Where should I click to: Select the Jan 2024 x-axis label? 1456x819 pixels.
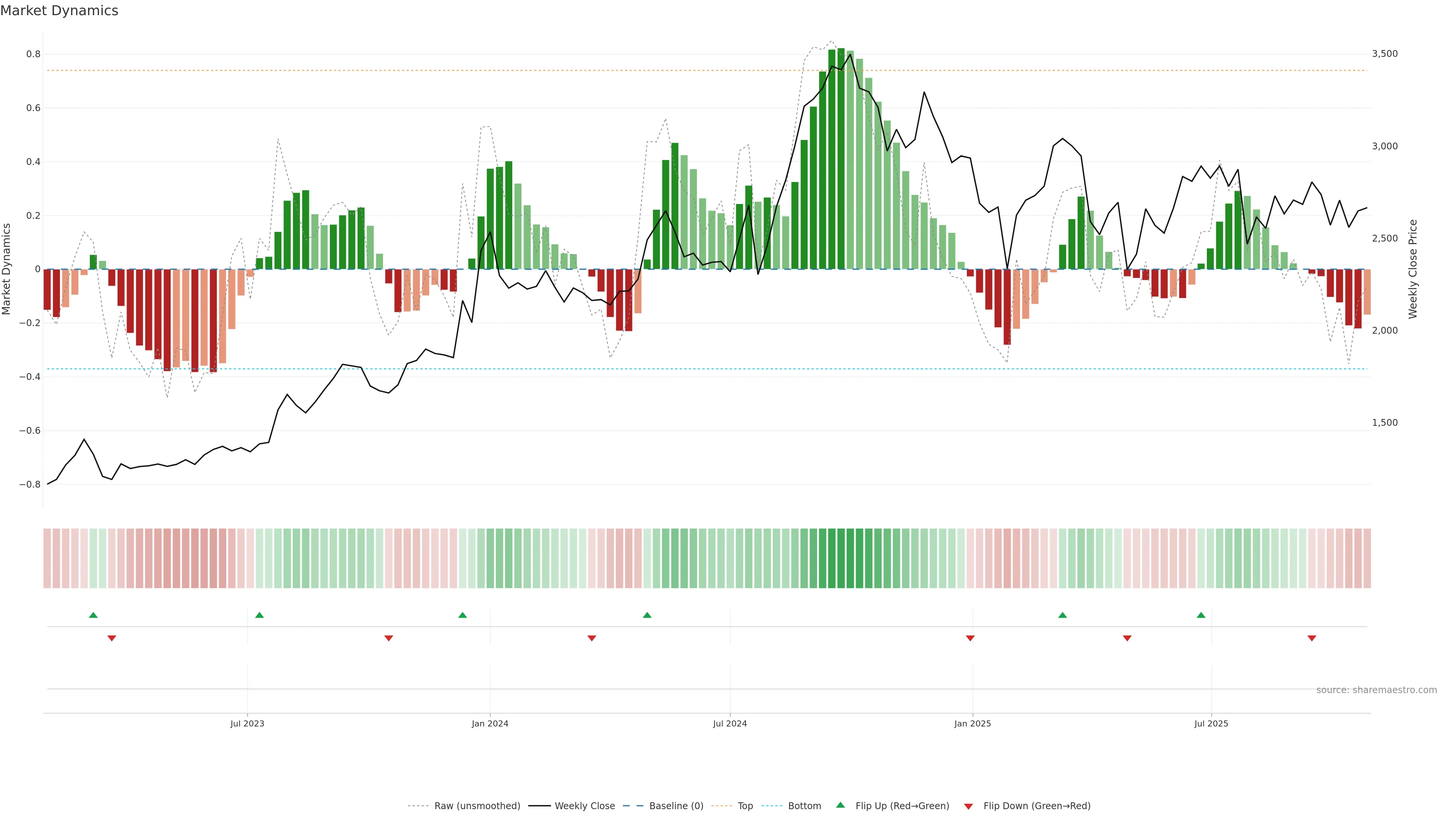[490, 723]
